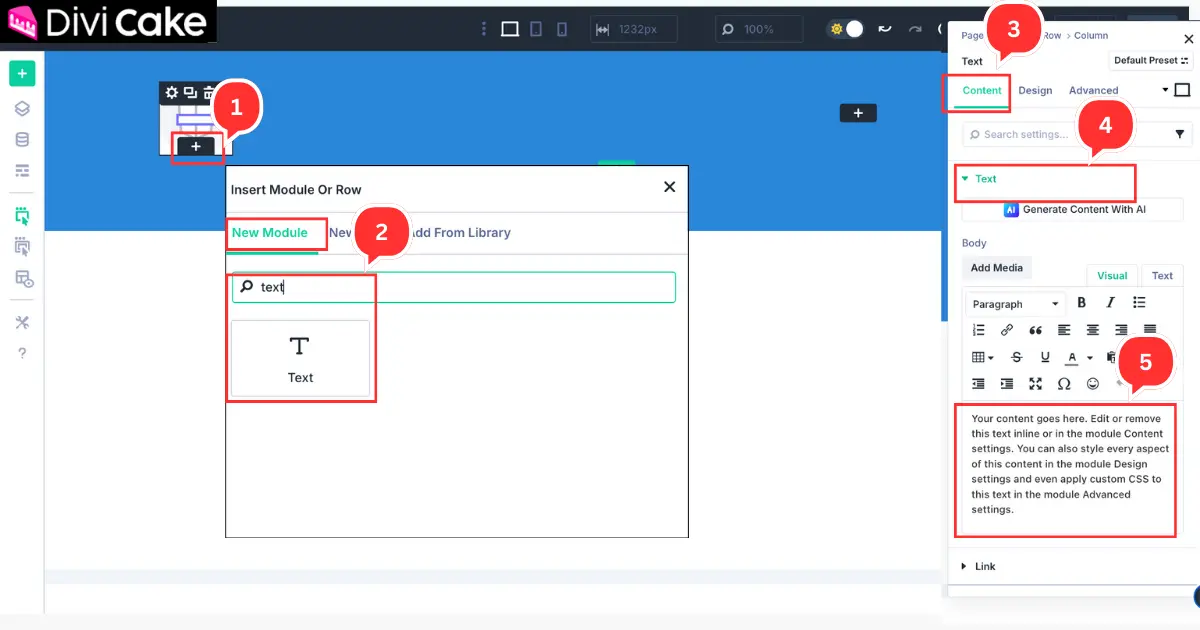Align text center
Image resolution: width=1200 pixels, height=630 pixels.
[x=1093, y=330]
